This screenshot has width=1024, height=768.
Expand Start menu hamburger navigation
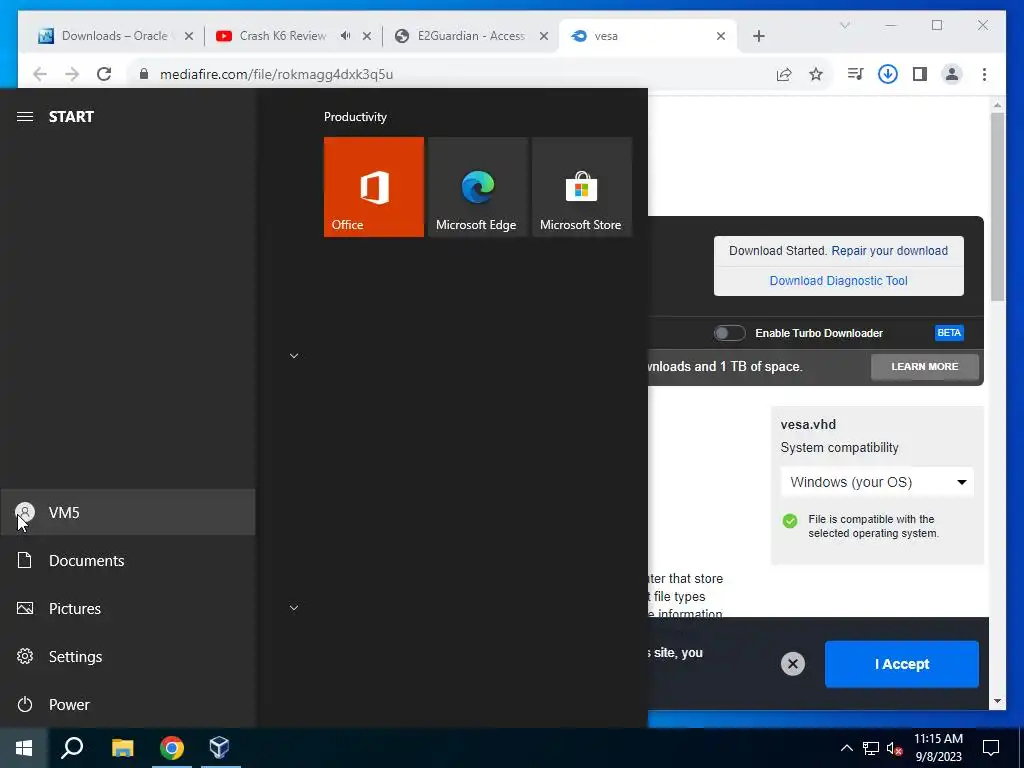(25, 117)
